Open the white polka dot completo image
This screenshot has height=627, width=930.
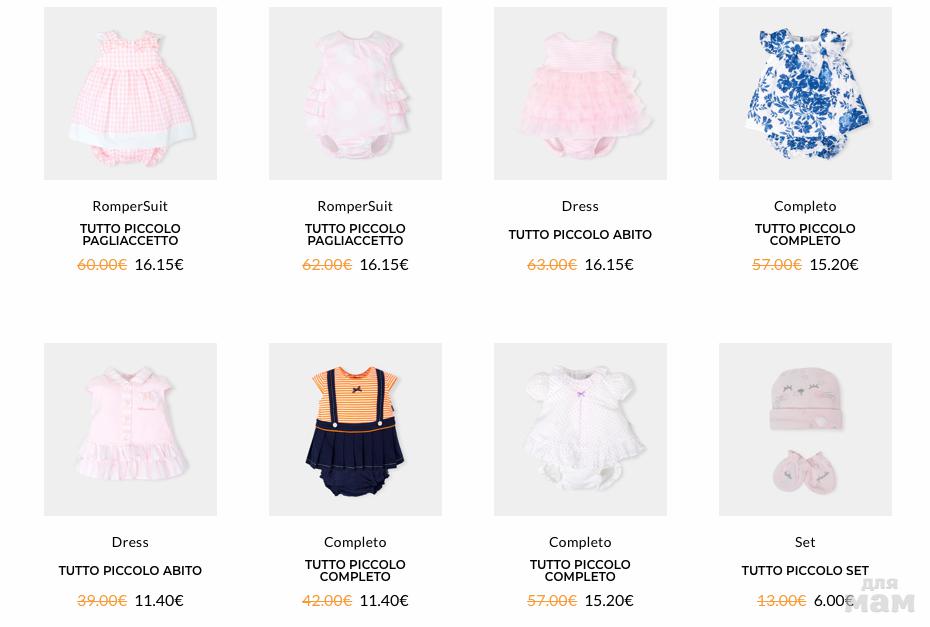[580, 429]
